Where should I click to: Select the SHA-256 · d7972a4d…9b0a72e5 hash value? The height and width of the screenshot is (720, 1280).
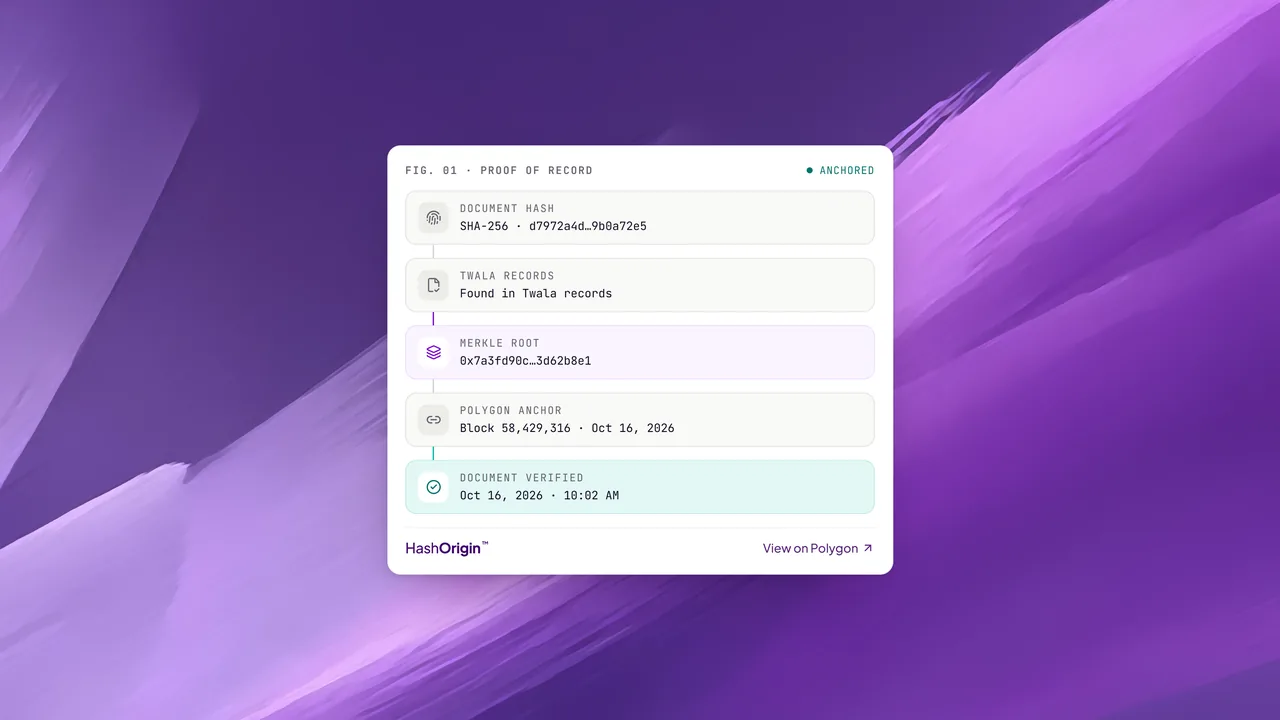[x=553, y=226]
